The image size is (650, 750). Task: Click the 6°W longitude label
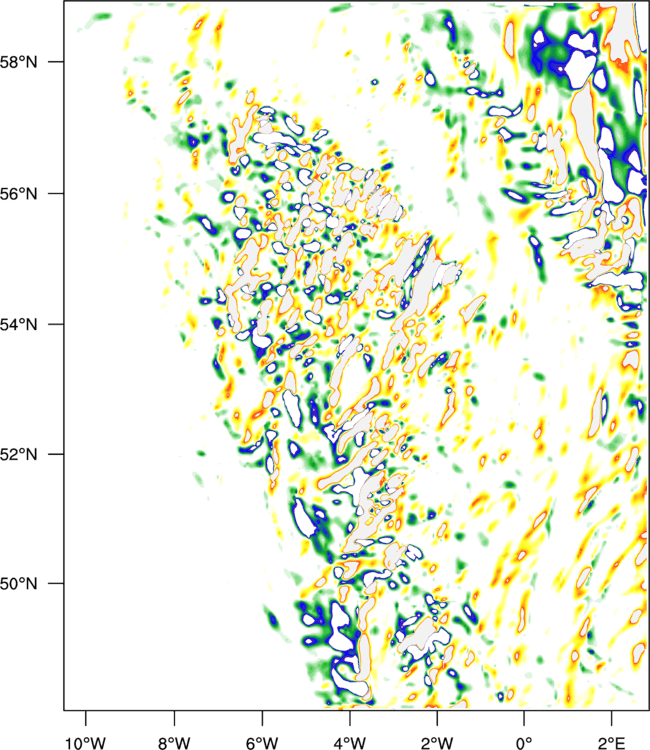tap(262, 743)
